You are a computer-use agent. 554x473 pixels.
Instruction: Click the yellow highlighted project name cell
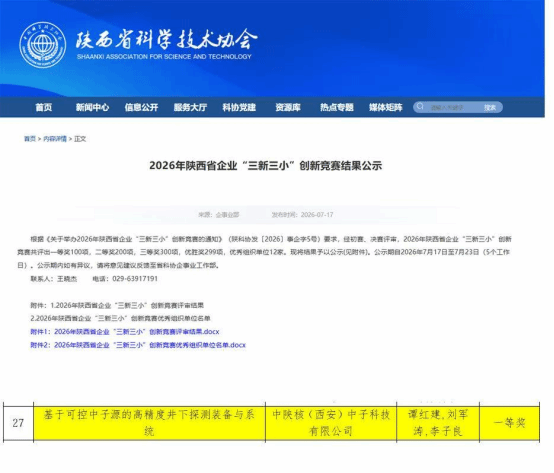coord(149,423)
